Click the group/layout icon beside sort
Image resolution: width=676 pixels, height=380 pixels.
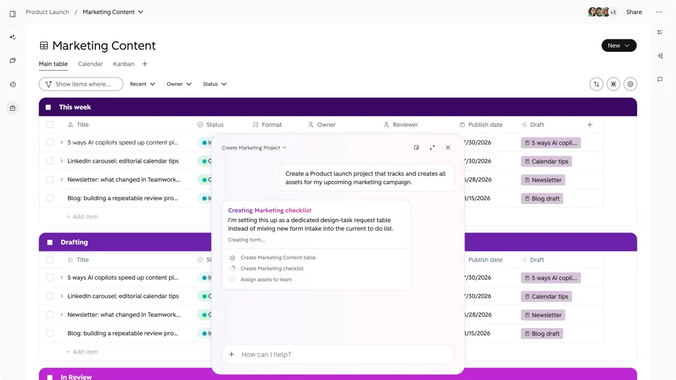click(613, 84)
